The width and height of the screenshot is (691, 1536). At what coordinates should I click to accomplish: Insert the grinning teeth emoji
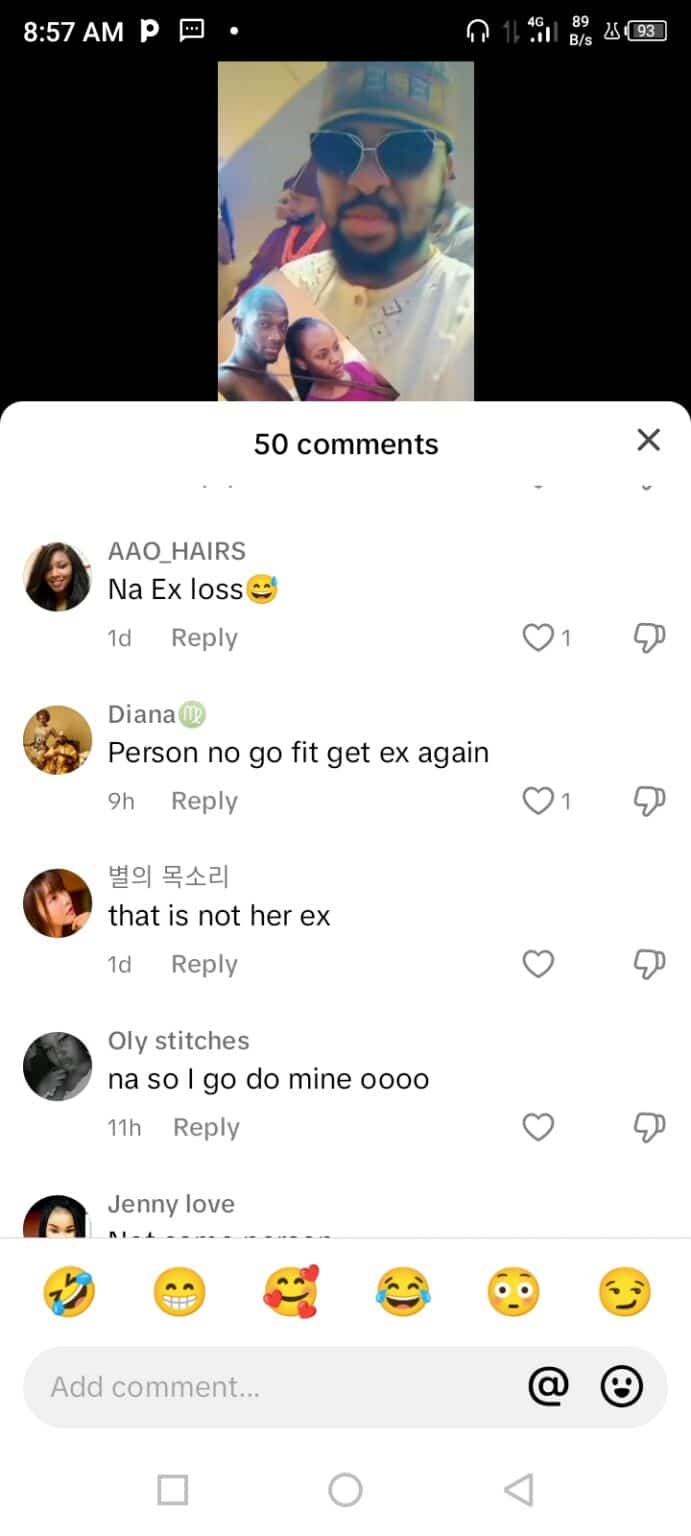point(179,1292)
